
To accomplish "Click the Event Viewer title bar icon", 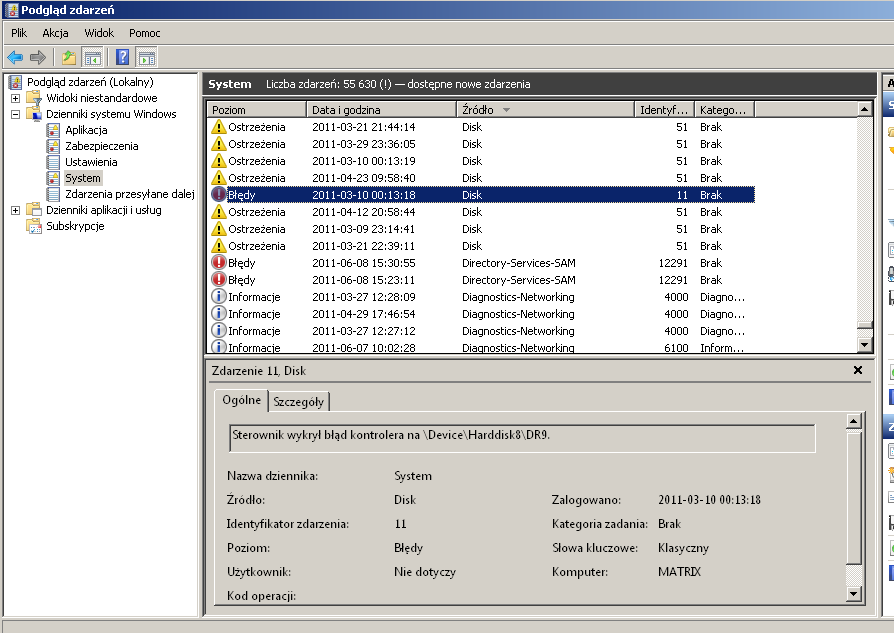I will (x=12, y=10).
